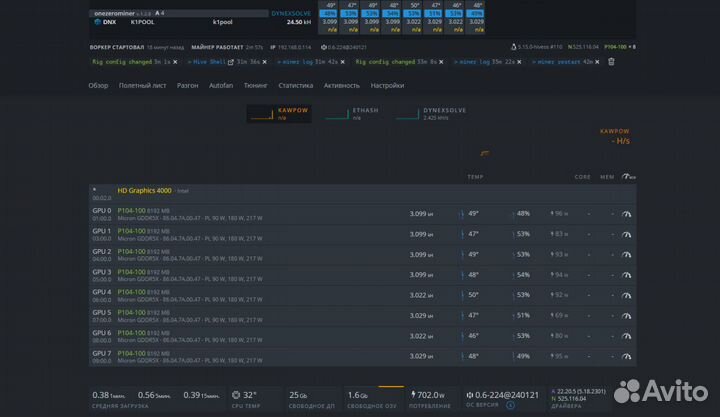Open overclock settings for GPU 2
The height and width of the screenshot is (417, 720).
point(626,255)
